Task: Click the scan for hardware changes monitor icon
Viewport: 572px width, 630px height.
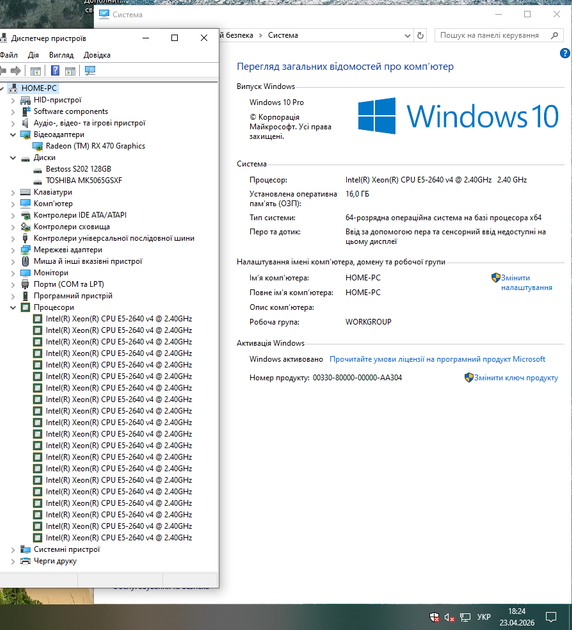Action: coord(90,71)
